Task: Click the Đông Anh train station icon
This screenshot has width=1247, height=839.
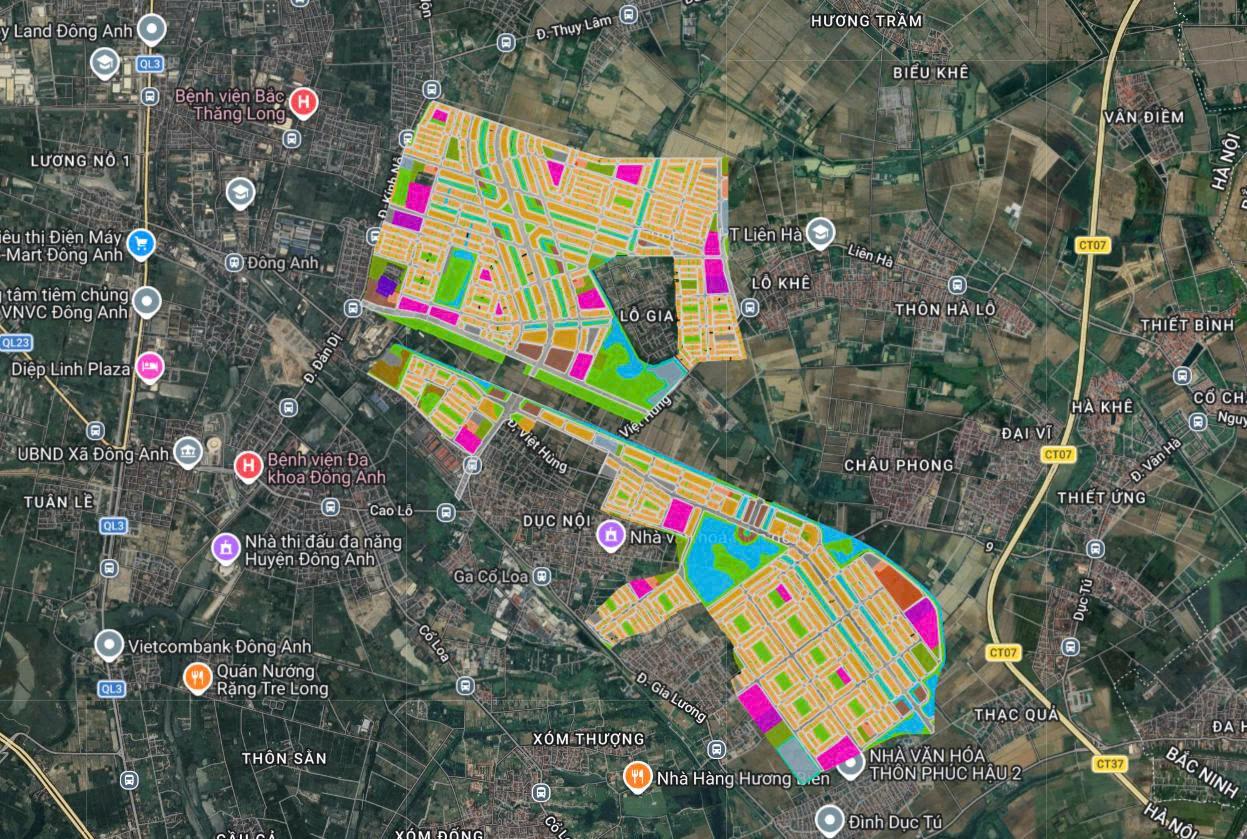Action: 233,263
